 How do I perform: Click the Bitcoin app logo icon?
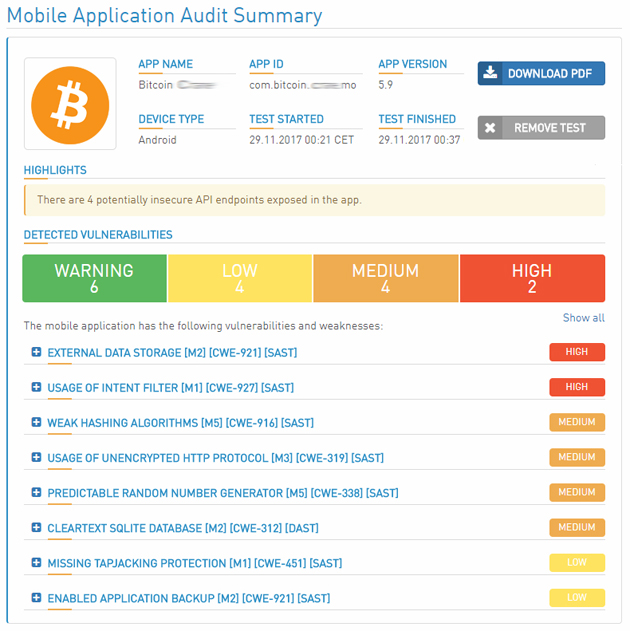point(70,104)
